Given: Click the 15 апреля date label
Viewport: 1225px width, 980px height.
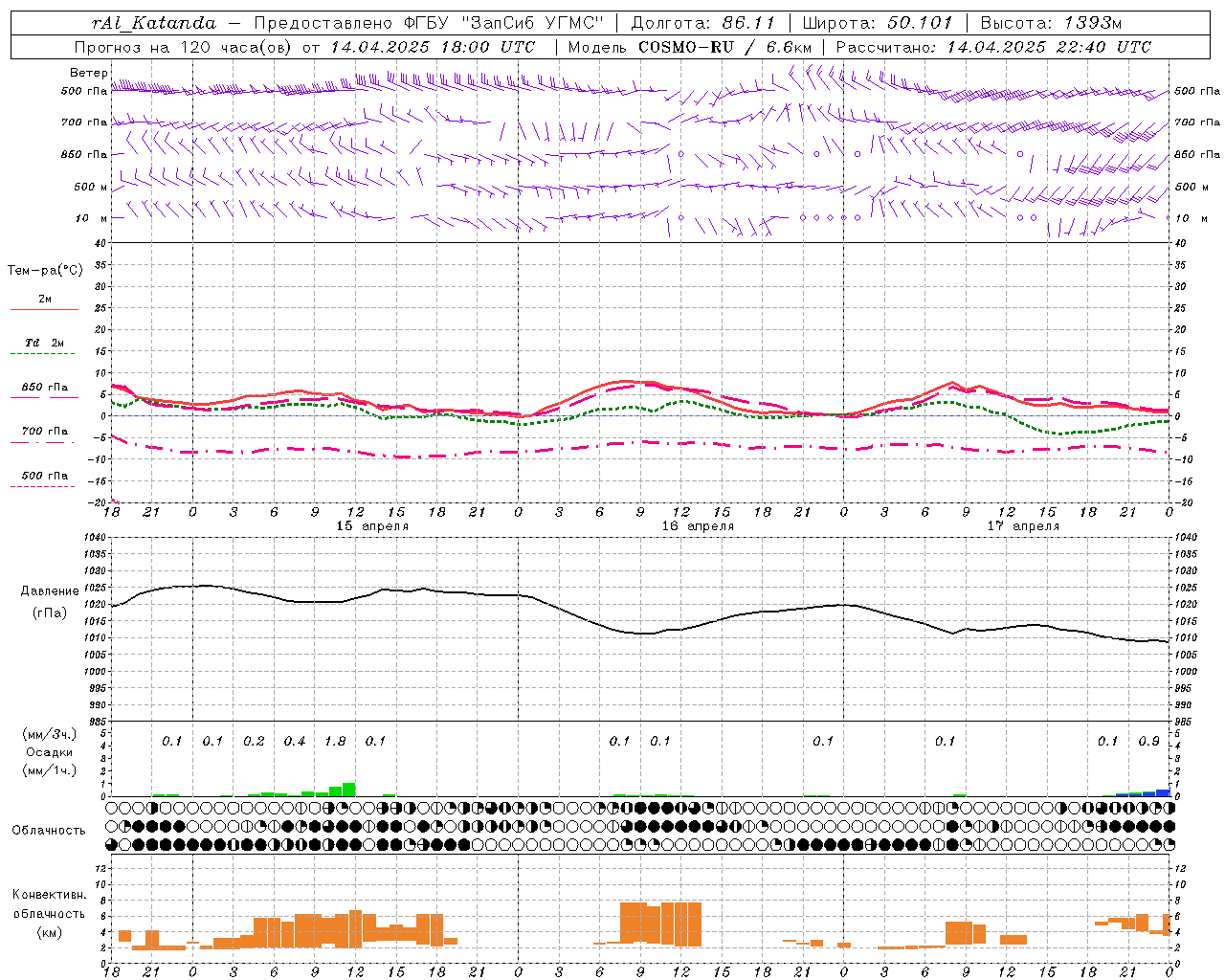Looking at the screenshot, I should click(x=372, y=526).
